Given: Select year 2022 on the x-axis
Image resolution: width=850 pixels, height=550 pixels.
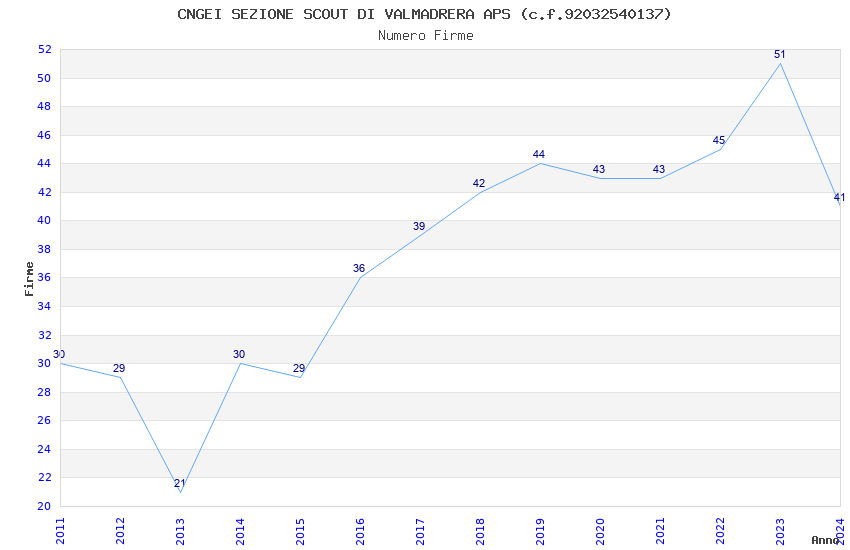Looking at the screenshot, I should tap(720, 531).
